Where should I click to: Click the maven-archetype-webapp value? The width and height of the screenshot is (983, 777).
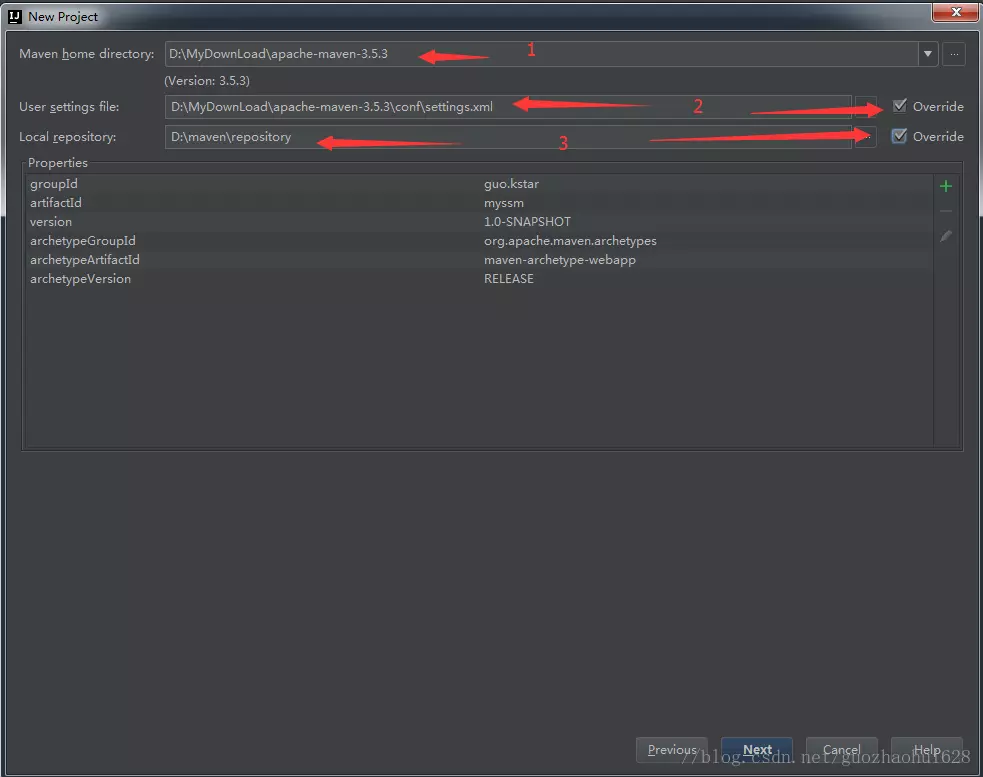coord(560,260)
